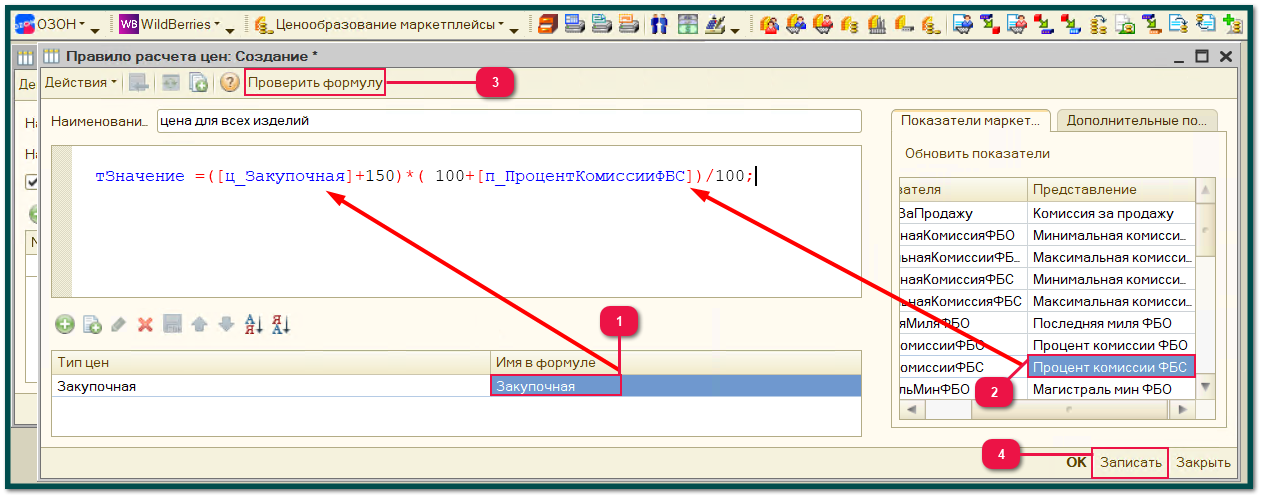Image resolution: width=1262 pixels, height=498 pixels.
Task: Click the ЗаПродажу cell in indicators list
Action: (x=963, y=213)
